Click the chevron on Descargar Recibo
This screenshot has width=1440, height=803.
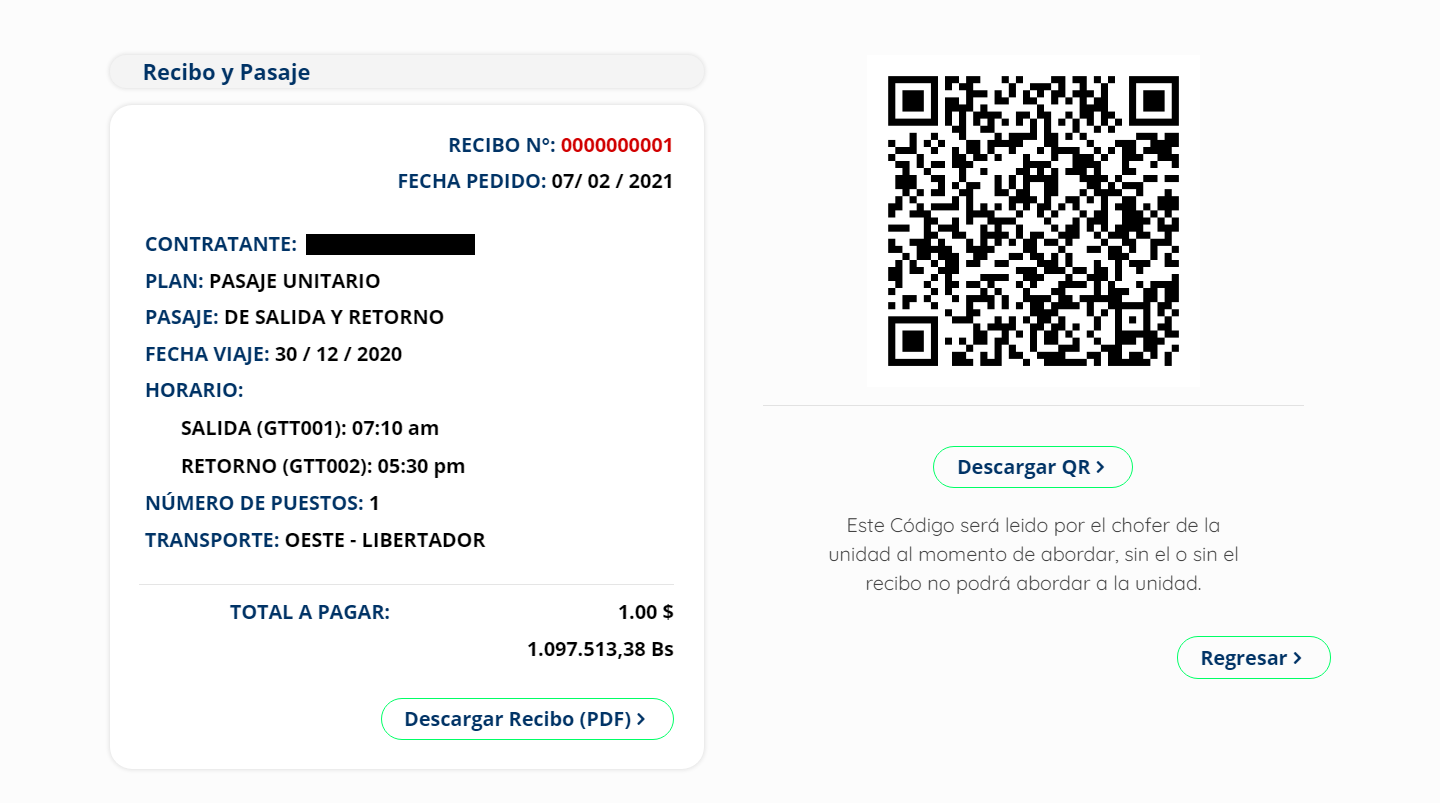click(641, 719)
